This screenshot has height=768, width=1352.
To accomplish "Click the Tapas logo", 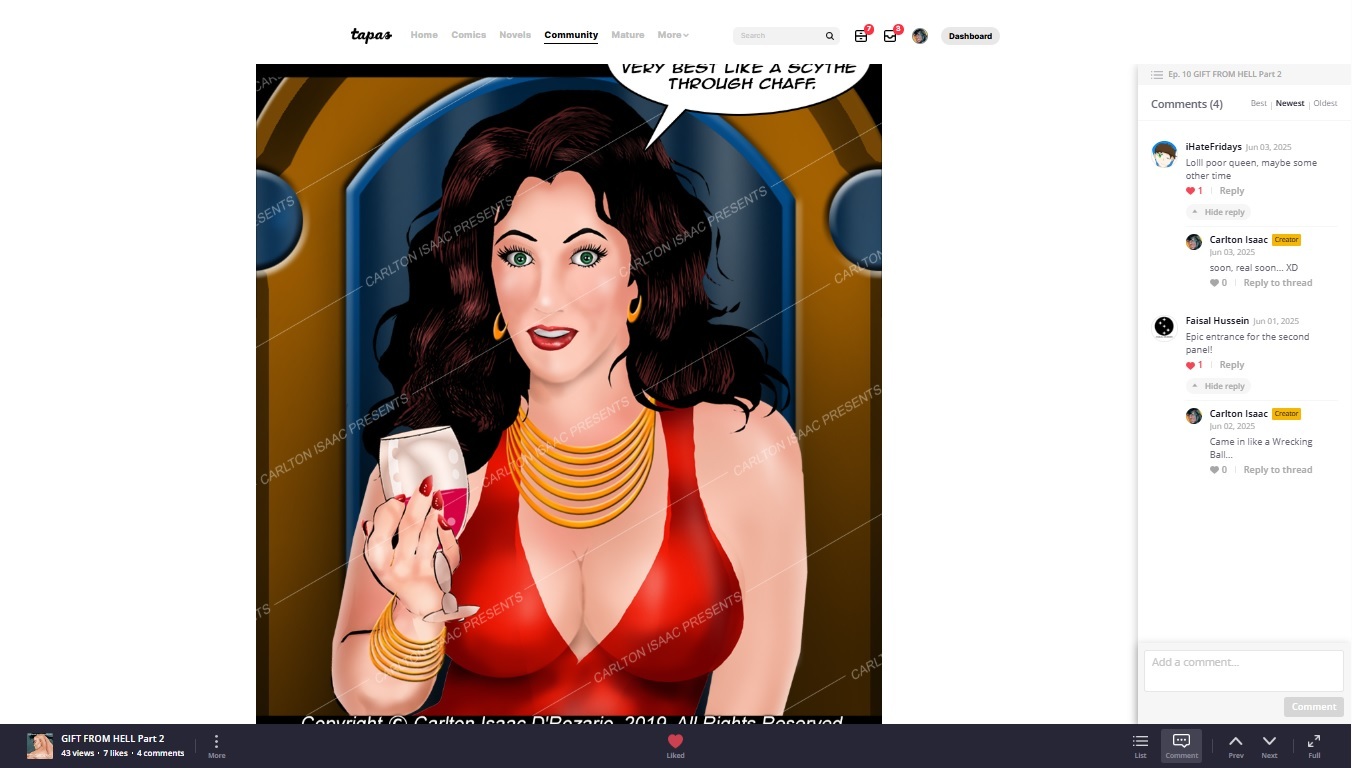I will pos(371,36).
